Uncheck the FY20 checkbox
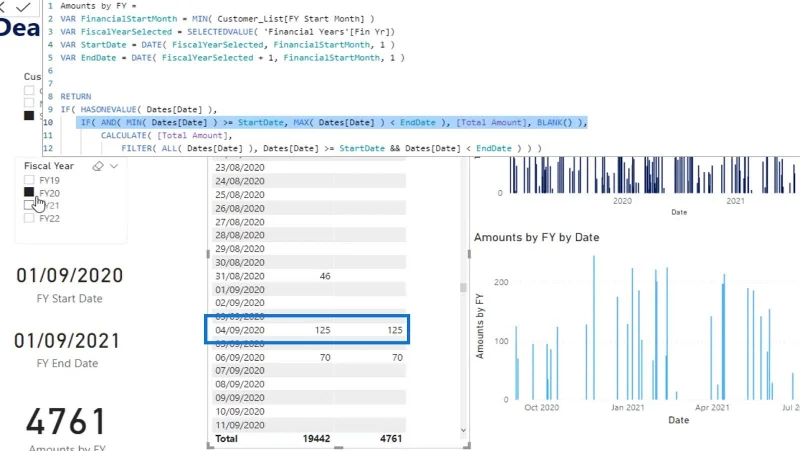The height and width of the screenshot is (451, 800). (29, 192)
